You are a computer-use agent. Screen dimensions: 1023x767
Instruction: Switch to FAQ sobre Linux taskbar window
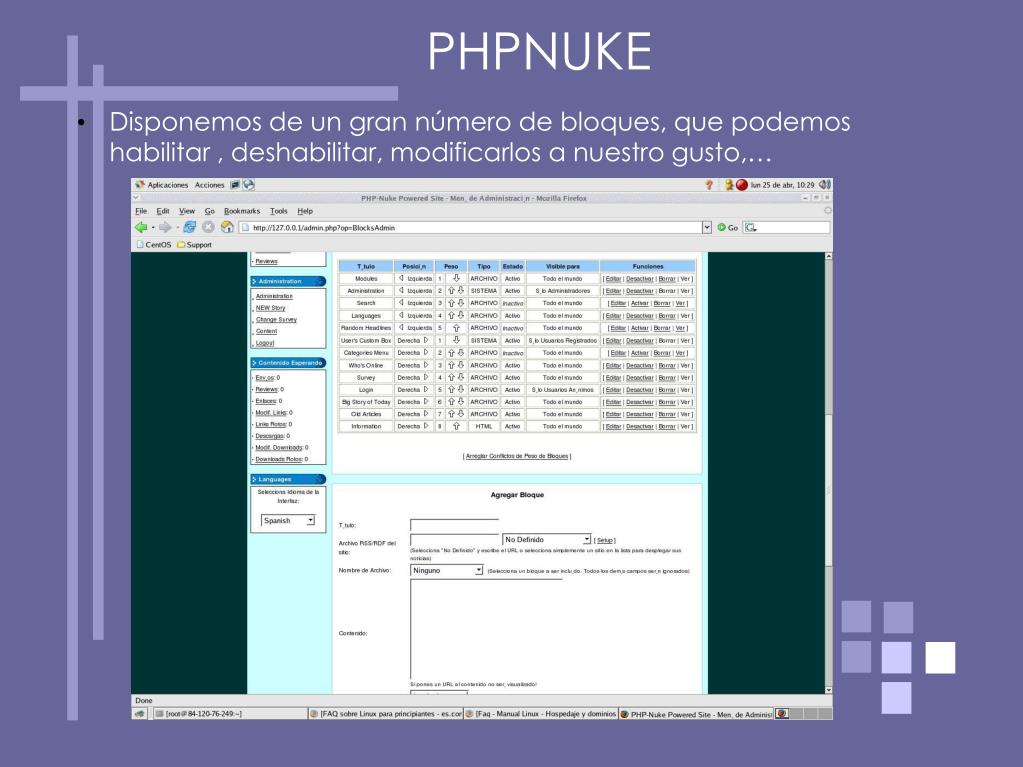385,714
